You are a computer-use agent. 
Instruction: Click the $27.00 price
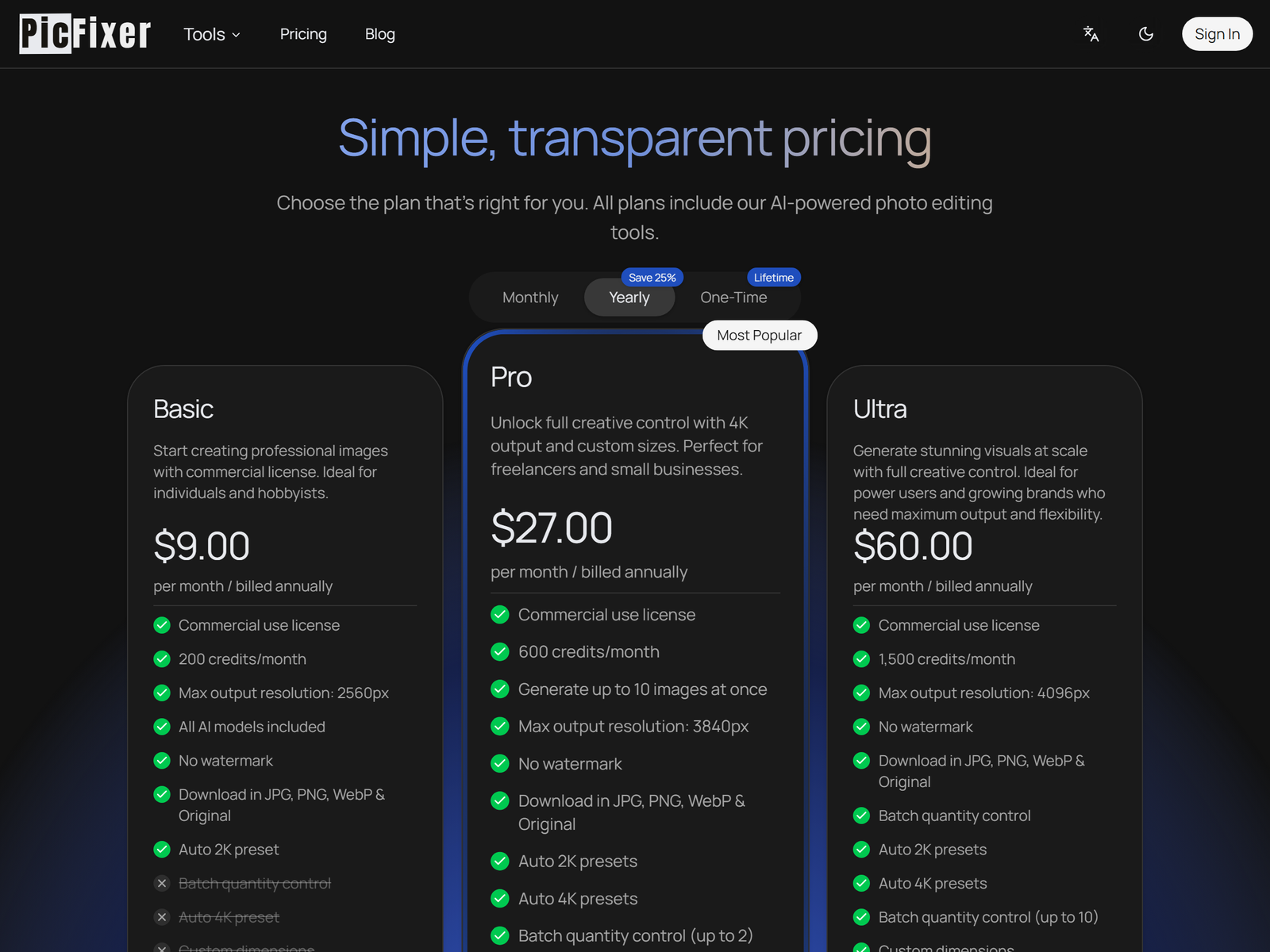[x=552, y=528]
